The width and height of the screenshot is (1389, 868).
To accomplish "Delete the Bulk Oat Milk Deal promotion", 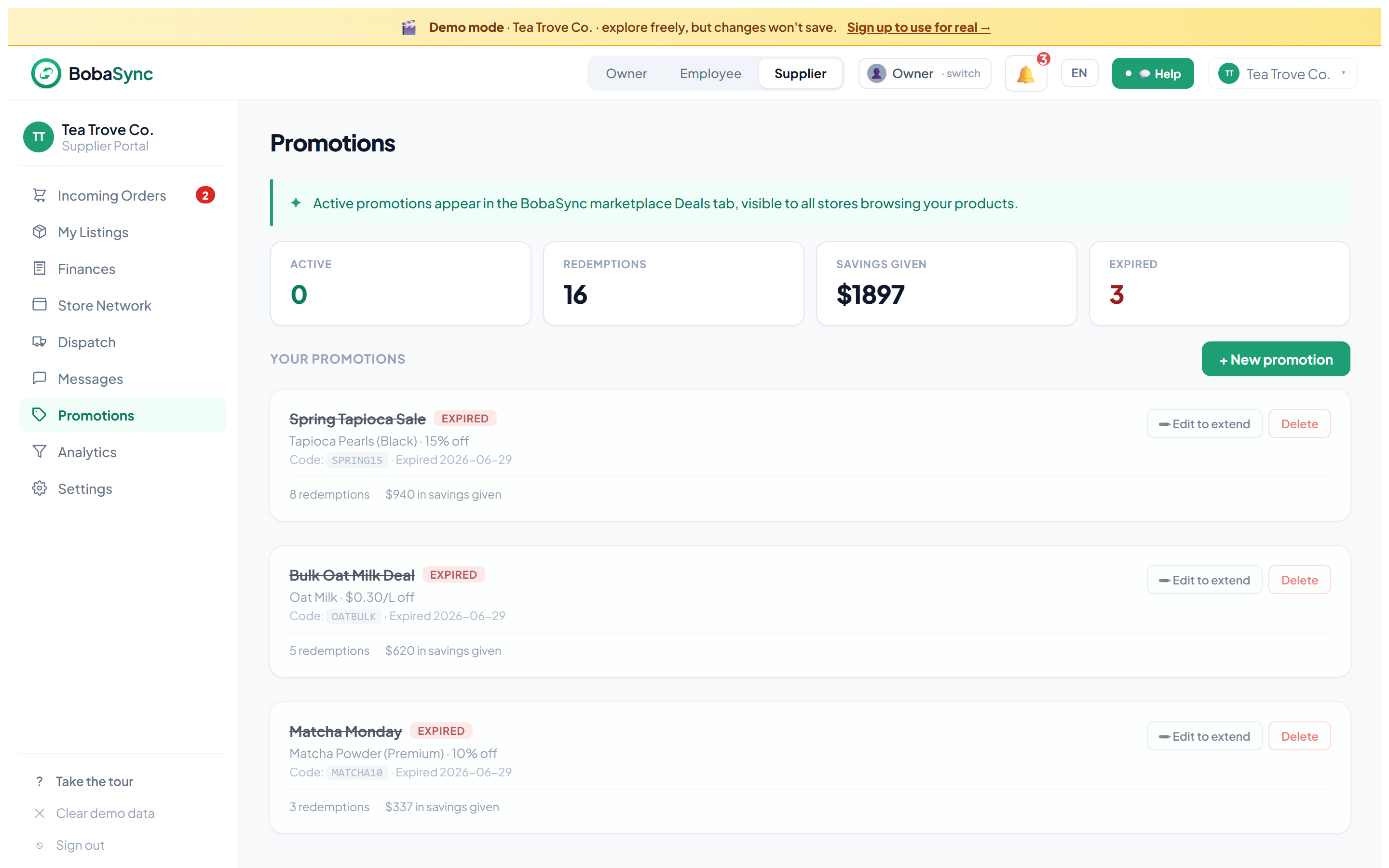I will pos(1299,580).
